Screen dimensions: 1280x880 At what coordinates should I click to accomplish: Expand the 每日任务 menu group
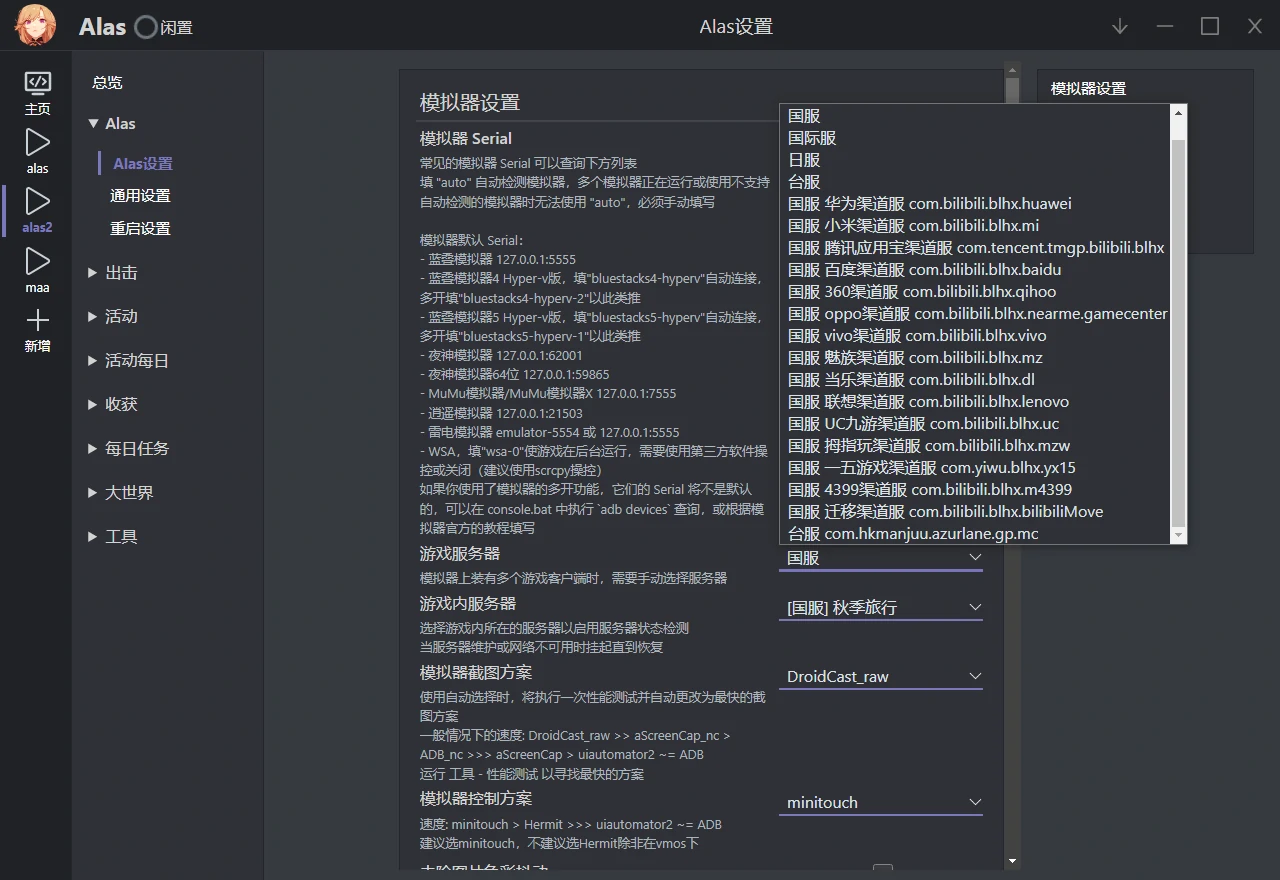[x=128, y=448]
